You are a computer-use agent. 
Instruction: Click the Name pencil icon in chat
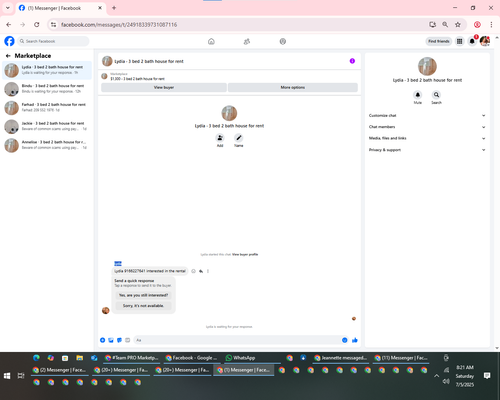[x=238, y=138]
